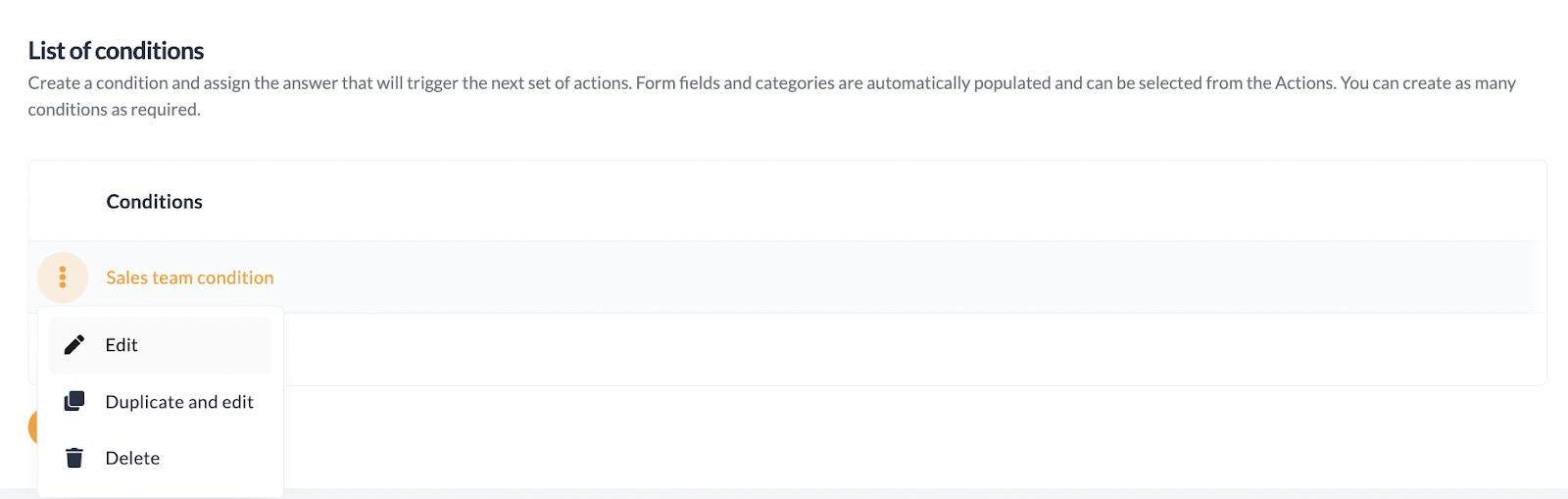
Task: Click the three-dot menu icon beside Sales team condition
Action: coord(63,277)
